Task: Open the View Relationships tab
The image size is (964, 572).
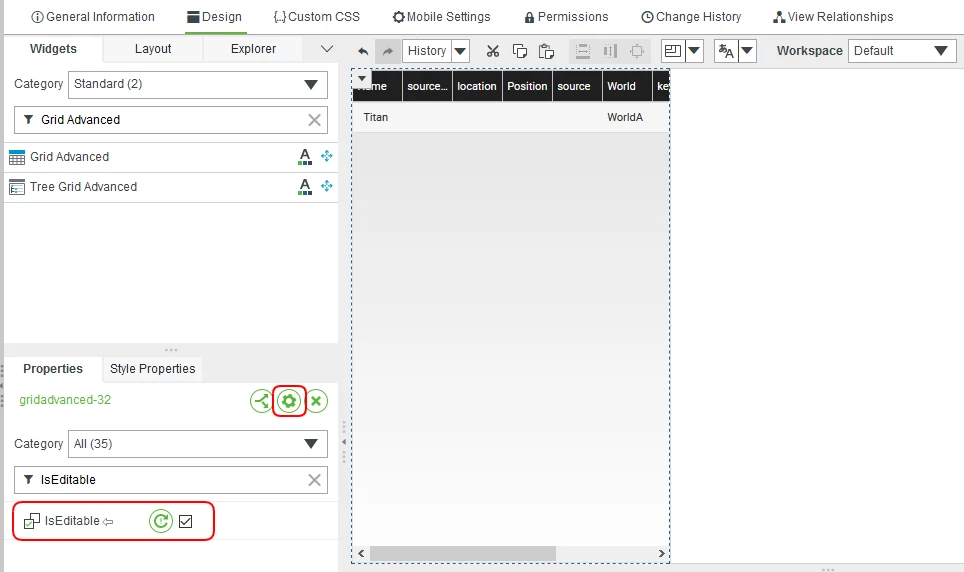Action: point(833,17)
